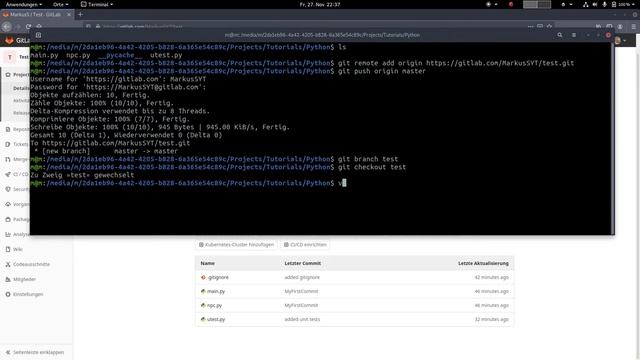Close the GitLab browser tab

[69, 14]
